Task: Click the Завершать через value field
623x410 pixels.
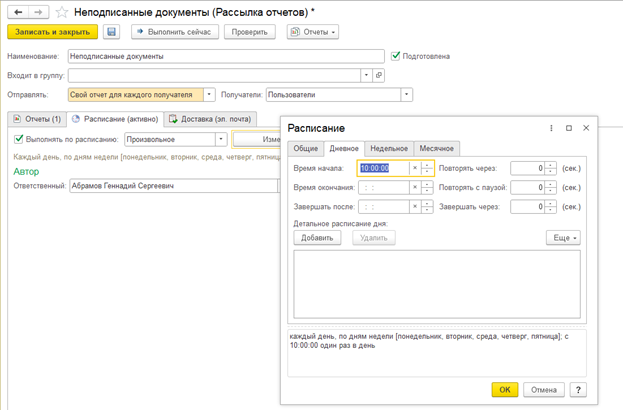Action: [x=528, y=207]
